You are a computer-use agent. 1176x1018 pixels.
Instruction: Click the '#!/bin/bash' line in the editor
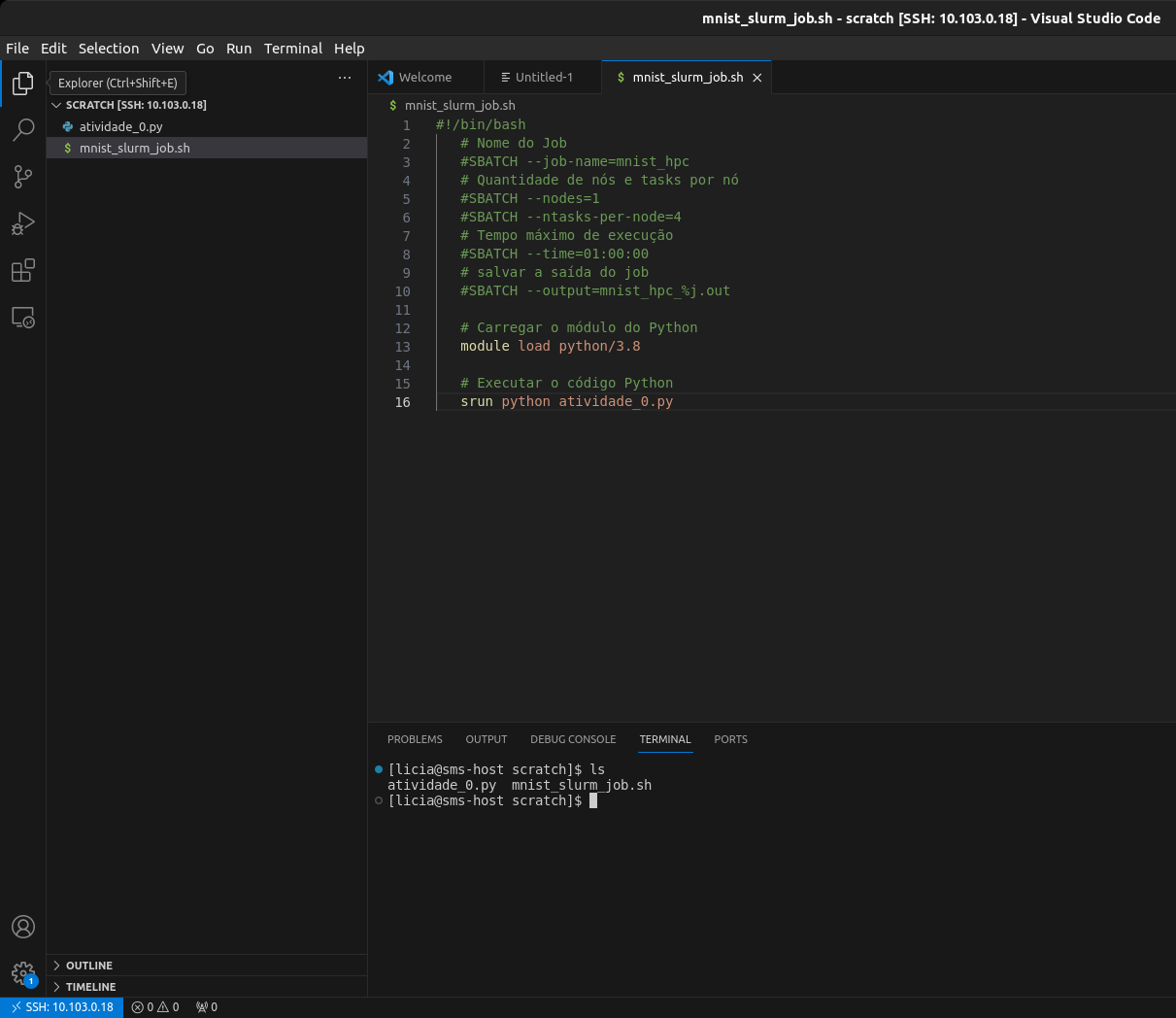pyautogui.click(x=481, y=125)
